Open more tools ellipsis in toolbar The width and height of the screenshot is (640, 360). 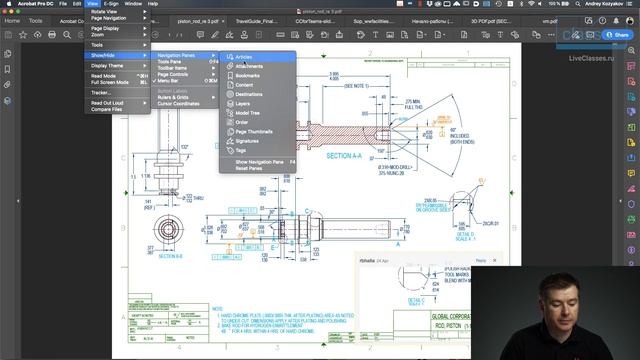(x=551, y=35)
